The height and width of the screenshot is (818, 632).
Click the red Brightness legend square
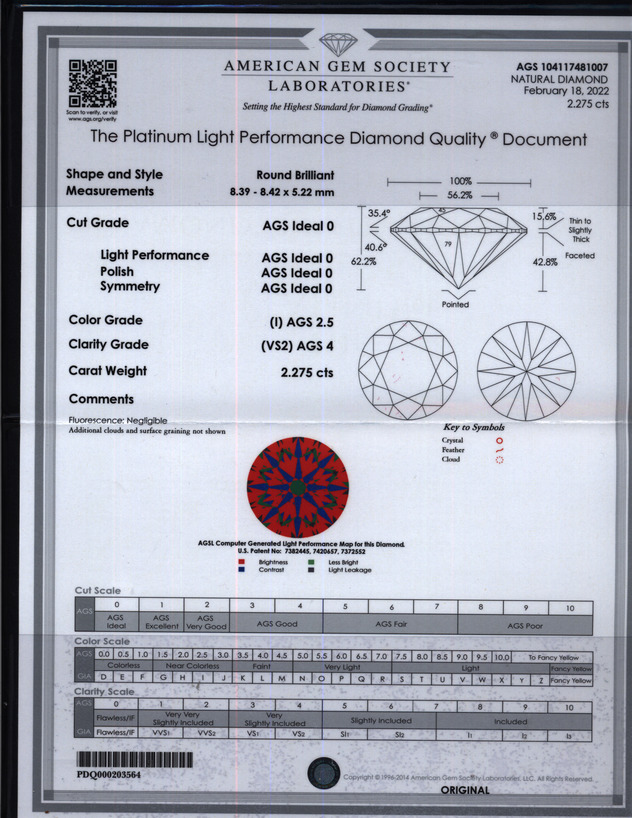click(243, 562)
